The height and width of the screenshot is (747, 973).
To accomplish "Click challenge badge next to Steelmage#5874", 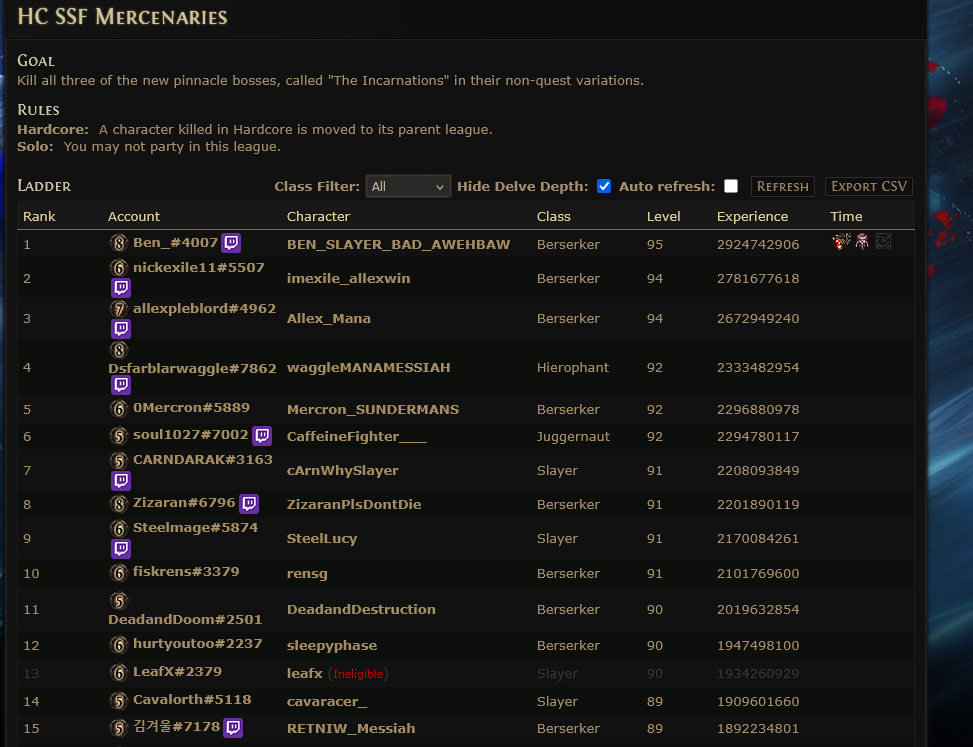I will pyautogui.click(x=119, y=529).
